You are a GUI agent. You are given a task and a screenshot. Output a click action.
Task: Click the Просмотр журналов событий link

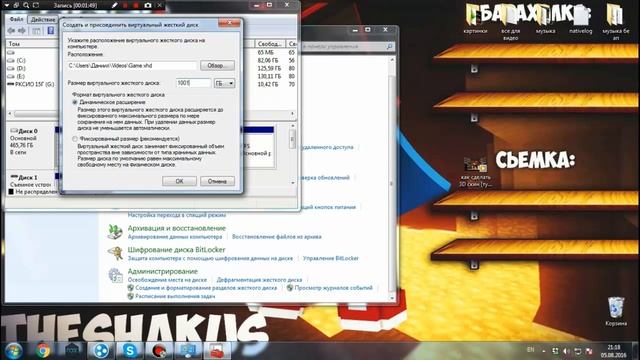tap(333, 288)
